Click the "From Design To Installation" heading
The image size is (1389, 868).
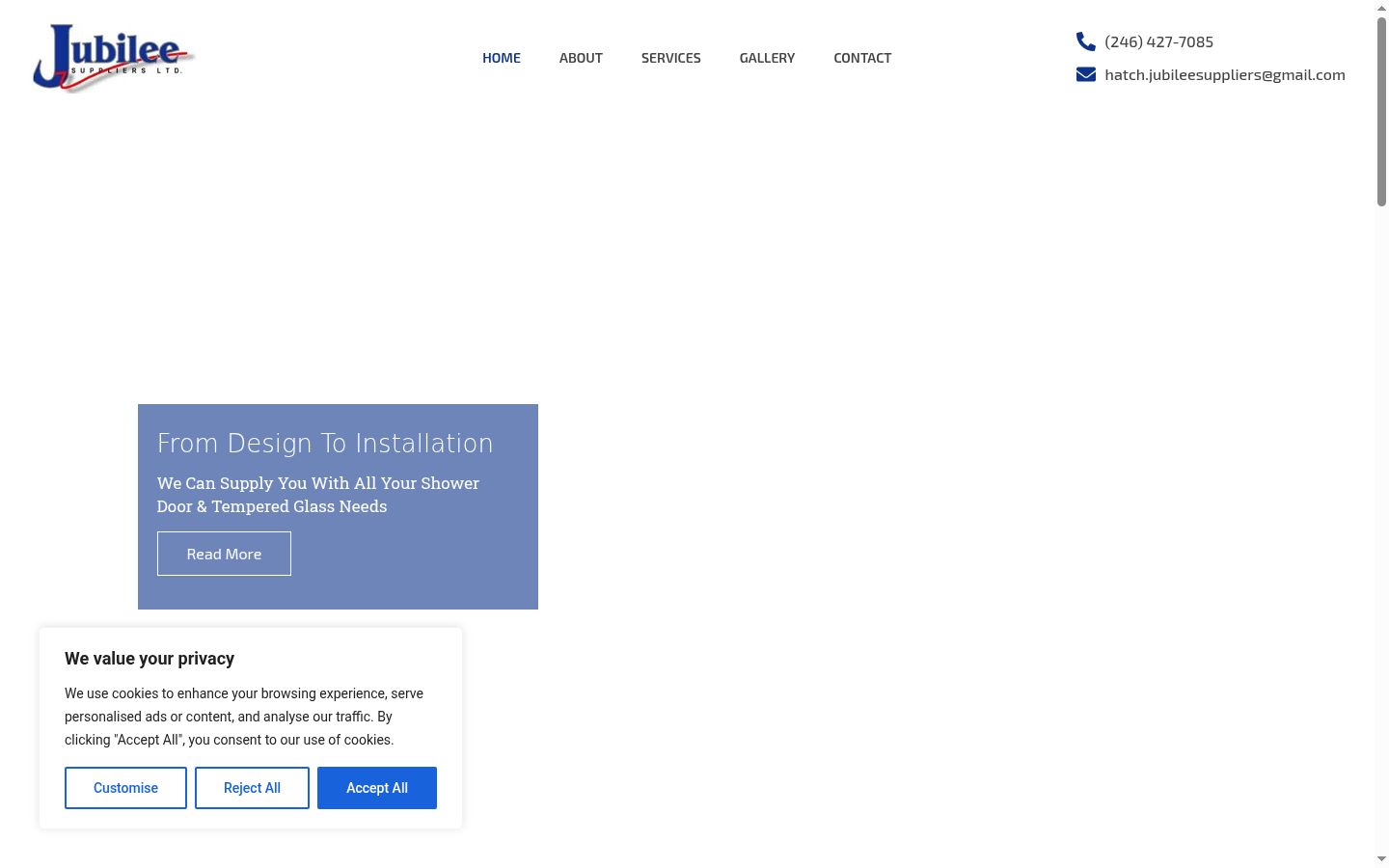[325, 443]
